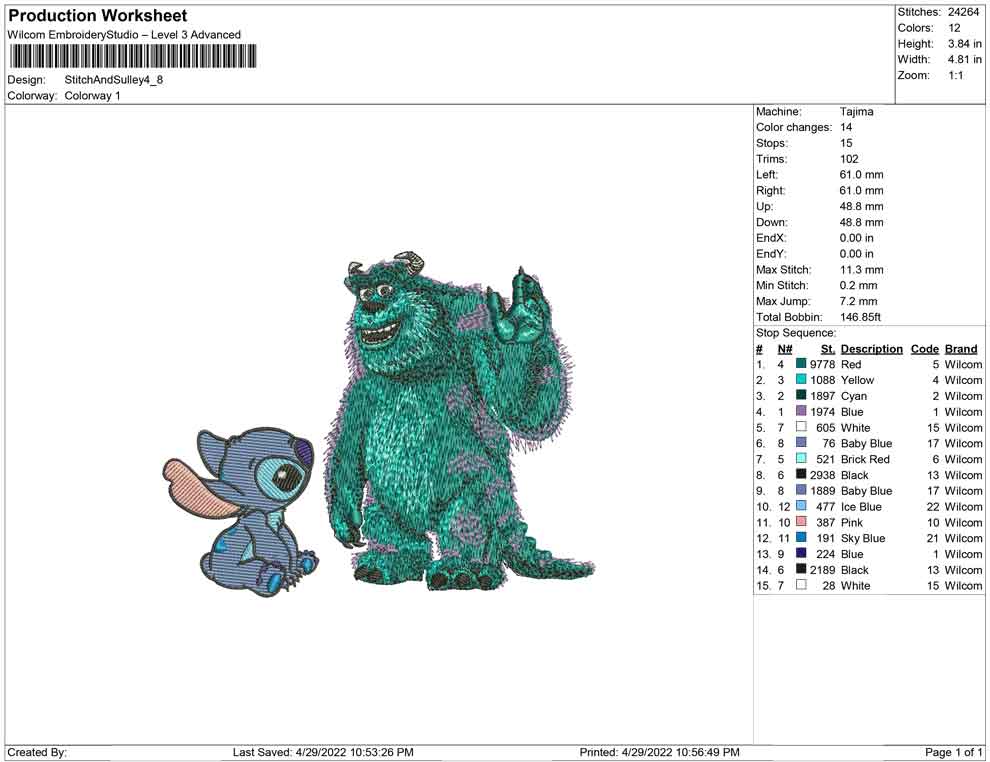The image size is (990, 762).
Task: Click the Colors value 12
Action: pyautogui.click(x=954, y=28)
